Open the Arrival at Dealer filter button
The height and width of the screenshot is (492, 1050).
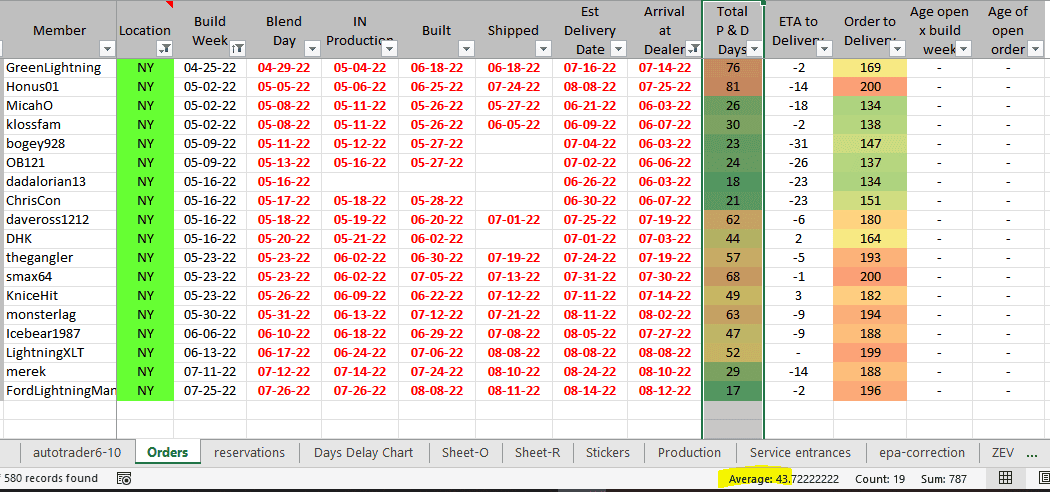coord(691,48)
